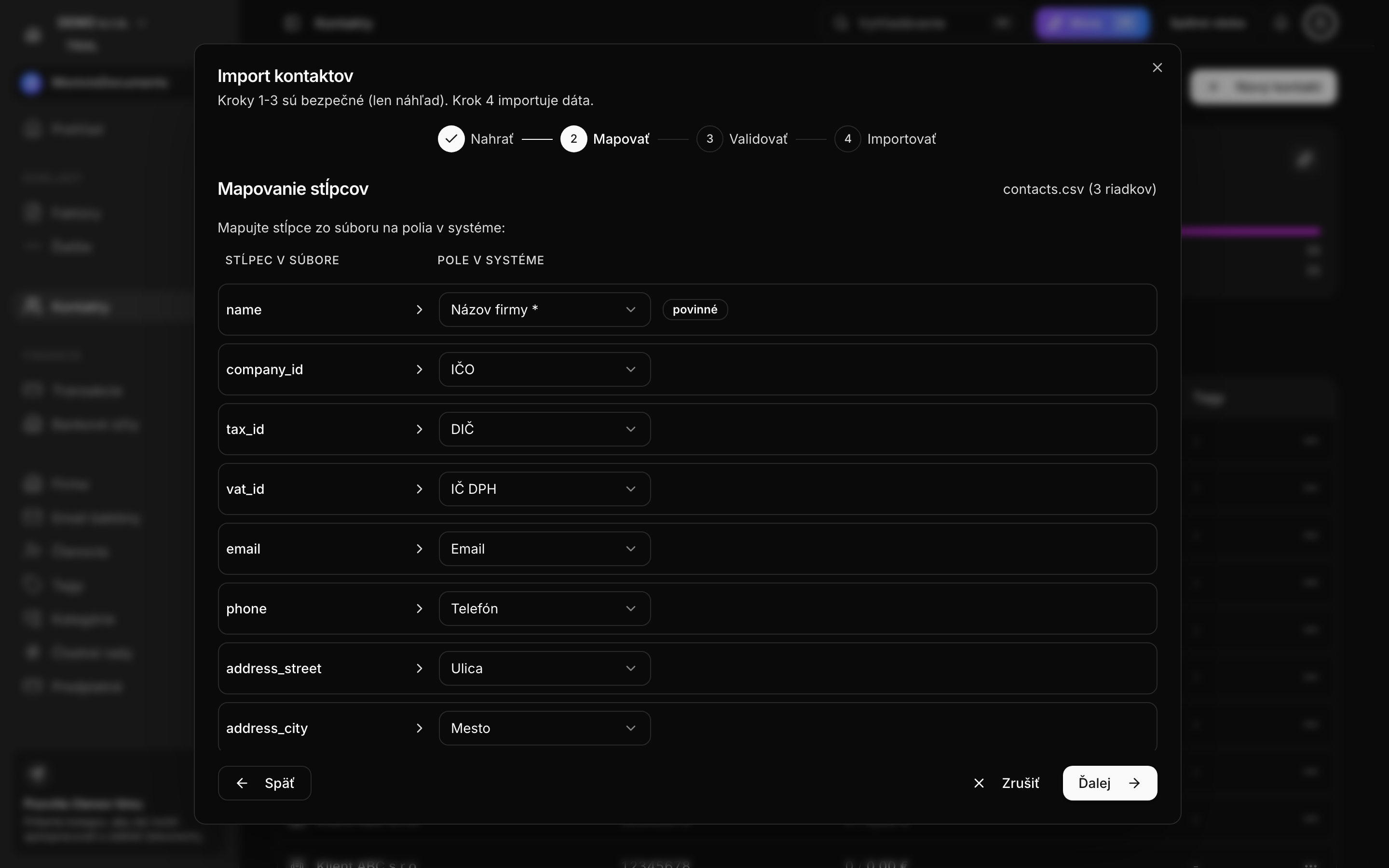Open the Telefón mapping dropdown
This screenshot has width=1389, height=868.
545,609
